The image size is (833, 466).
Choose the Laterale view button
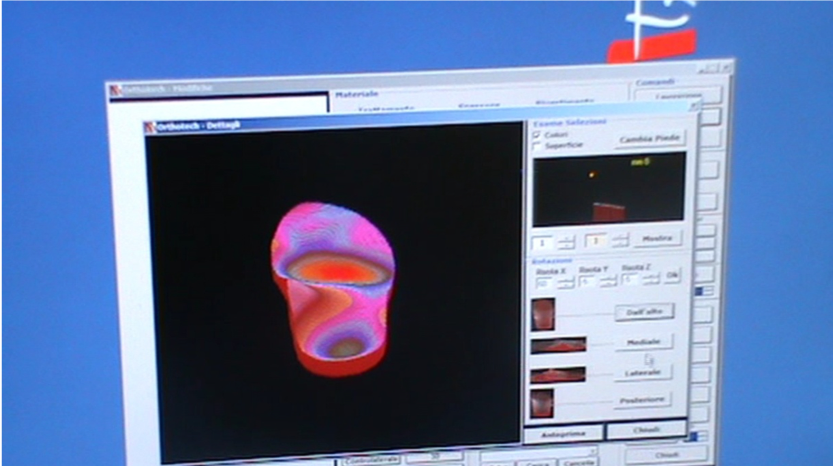click(x=643, y=372)
